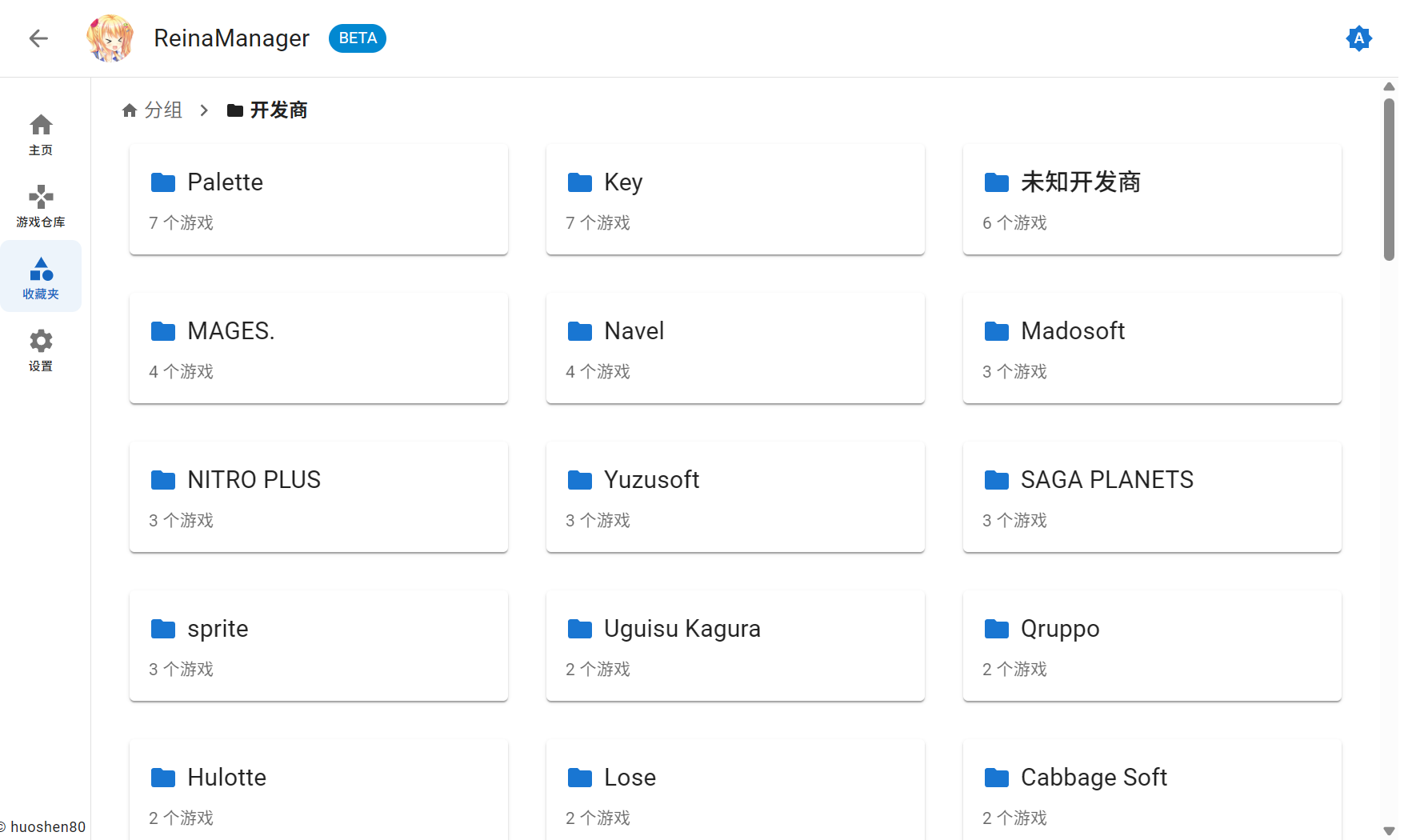Screen dimensions: 1408x840
Task: Click the scrollbar down arrow
Action: (1389, 831)
